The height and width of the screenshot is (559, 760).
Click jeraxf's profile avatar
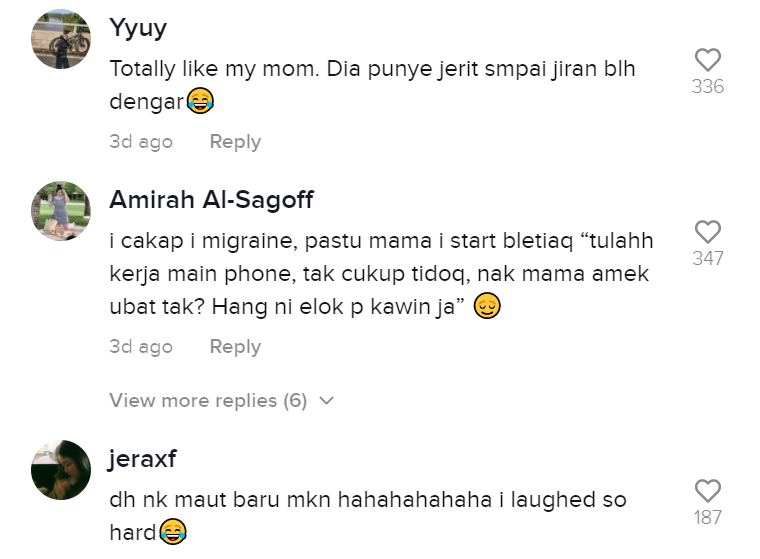click(61, 469)
